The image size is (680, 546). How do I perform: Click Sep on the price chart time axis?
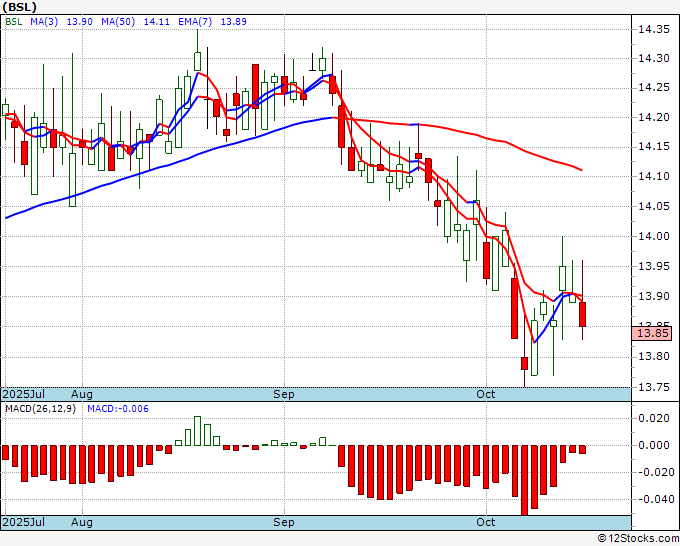[x=284, y=394]
